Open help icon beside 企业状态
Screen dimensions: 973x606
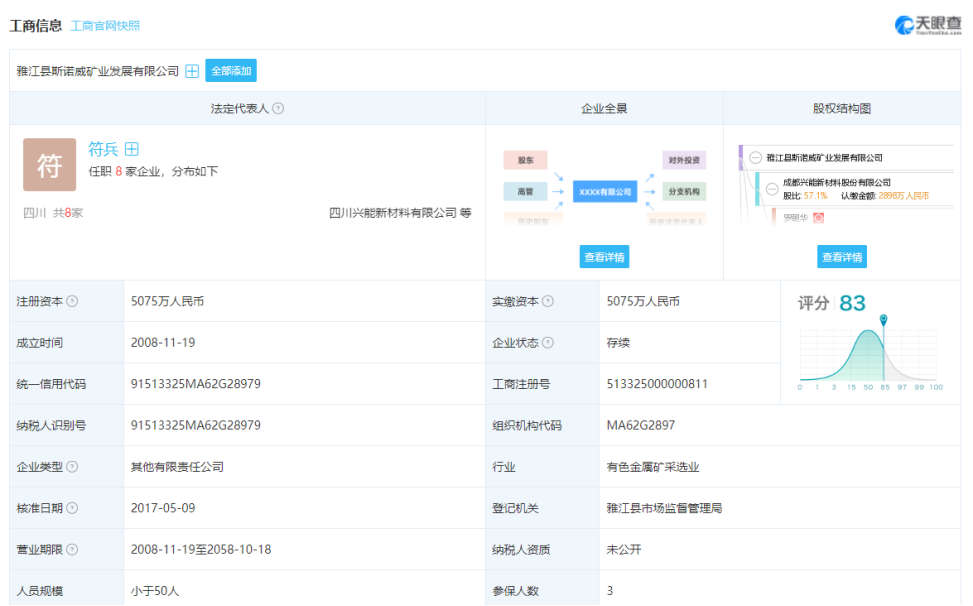click(x=547, y=343)
